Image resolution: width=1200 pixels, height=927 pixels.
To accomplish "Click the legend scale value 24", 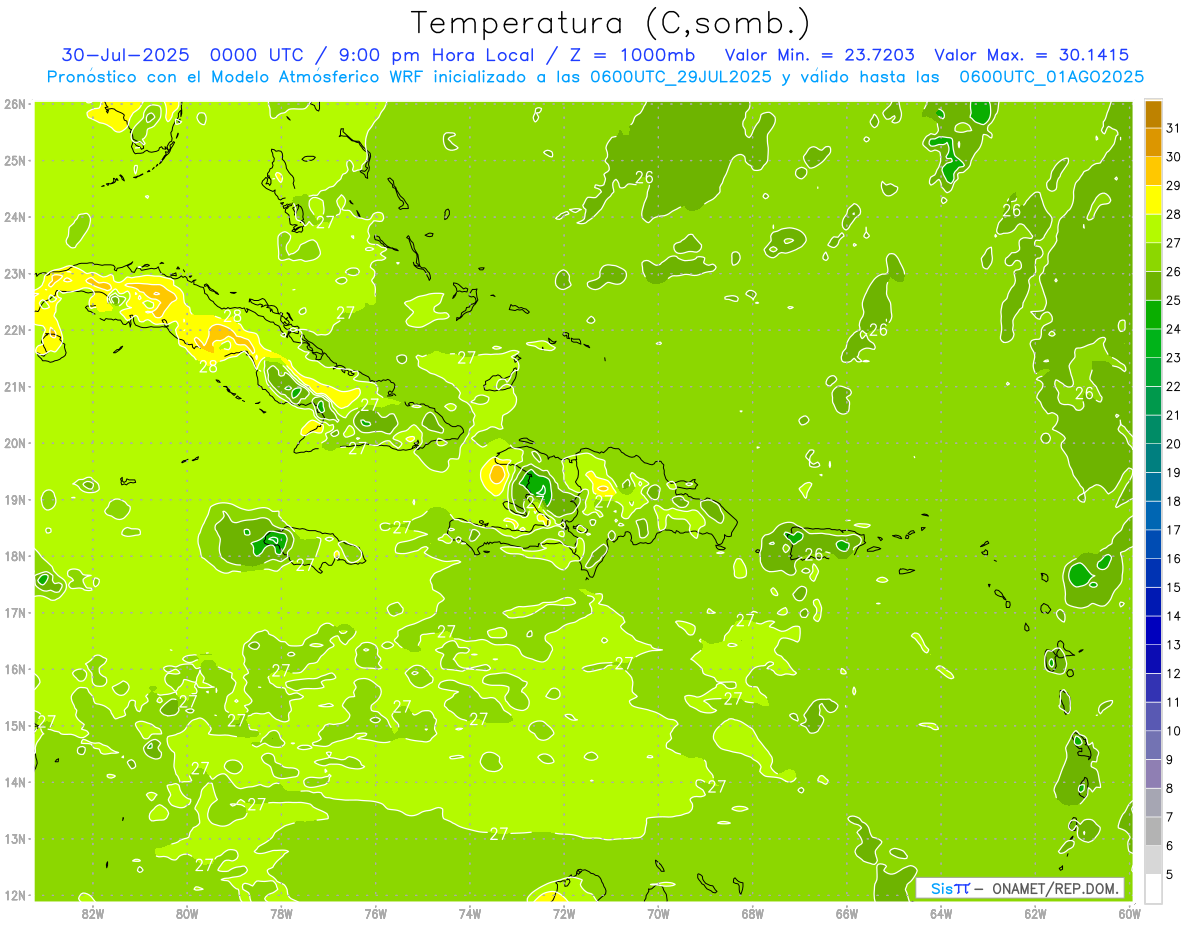I will [x=1174, y=329].
